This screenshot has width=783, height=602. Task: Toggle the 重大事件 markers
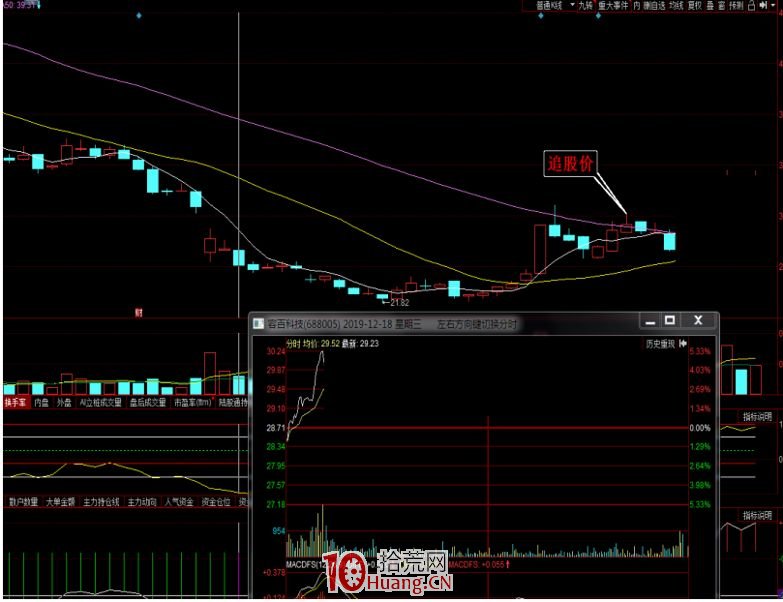click(613, 5)
